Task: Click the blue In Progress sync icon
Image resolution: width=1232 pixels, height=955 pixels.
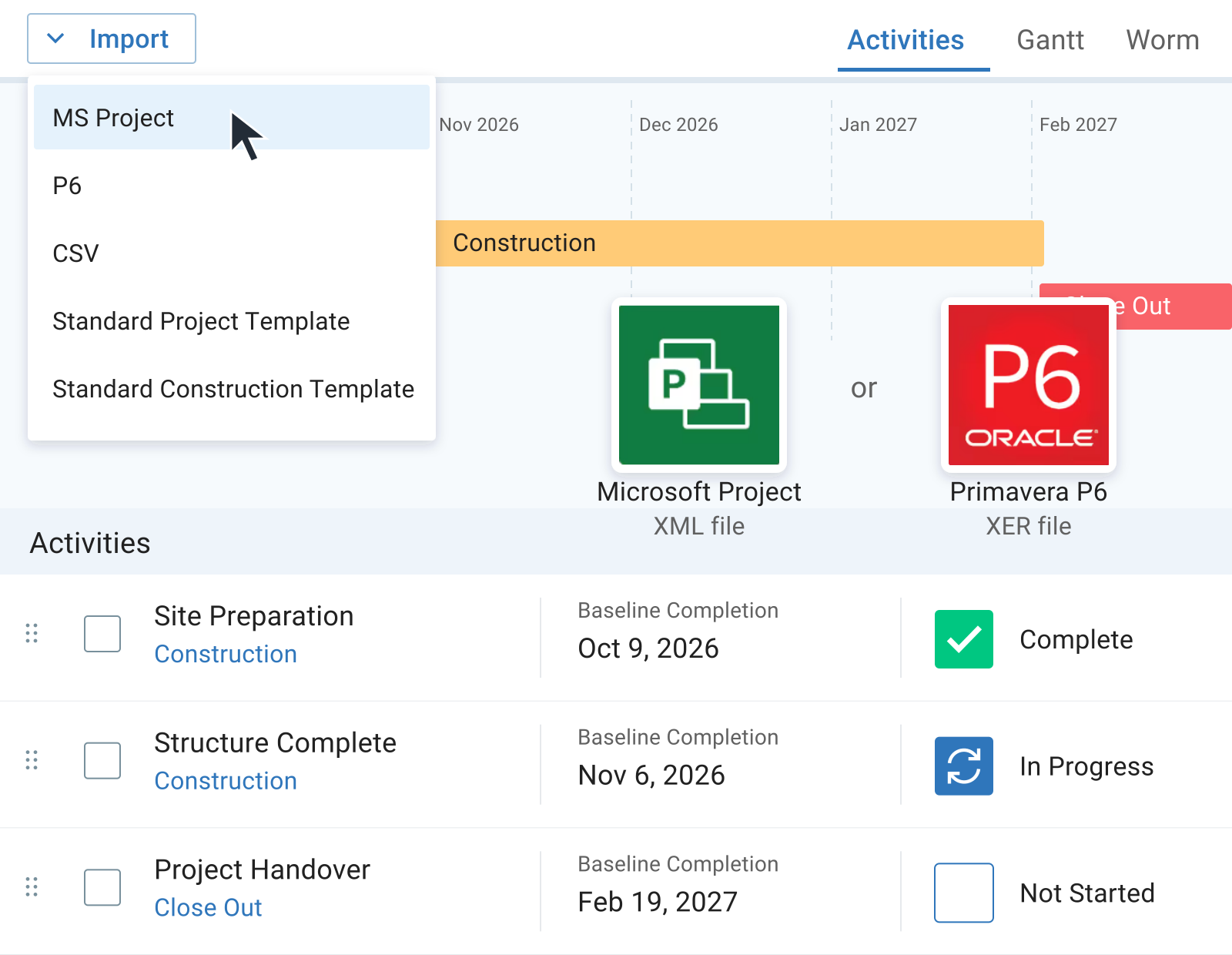Action: (964, 766)
